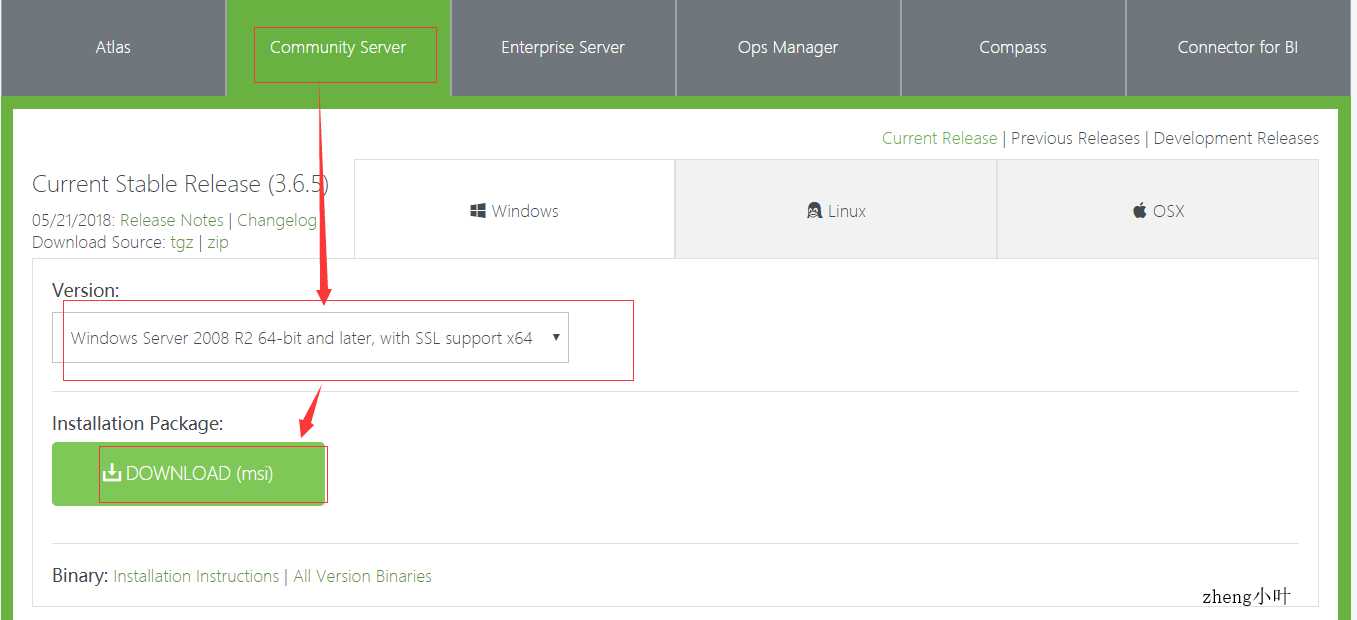Click the Installation Package label

[138, 424]
